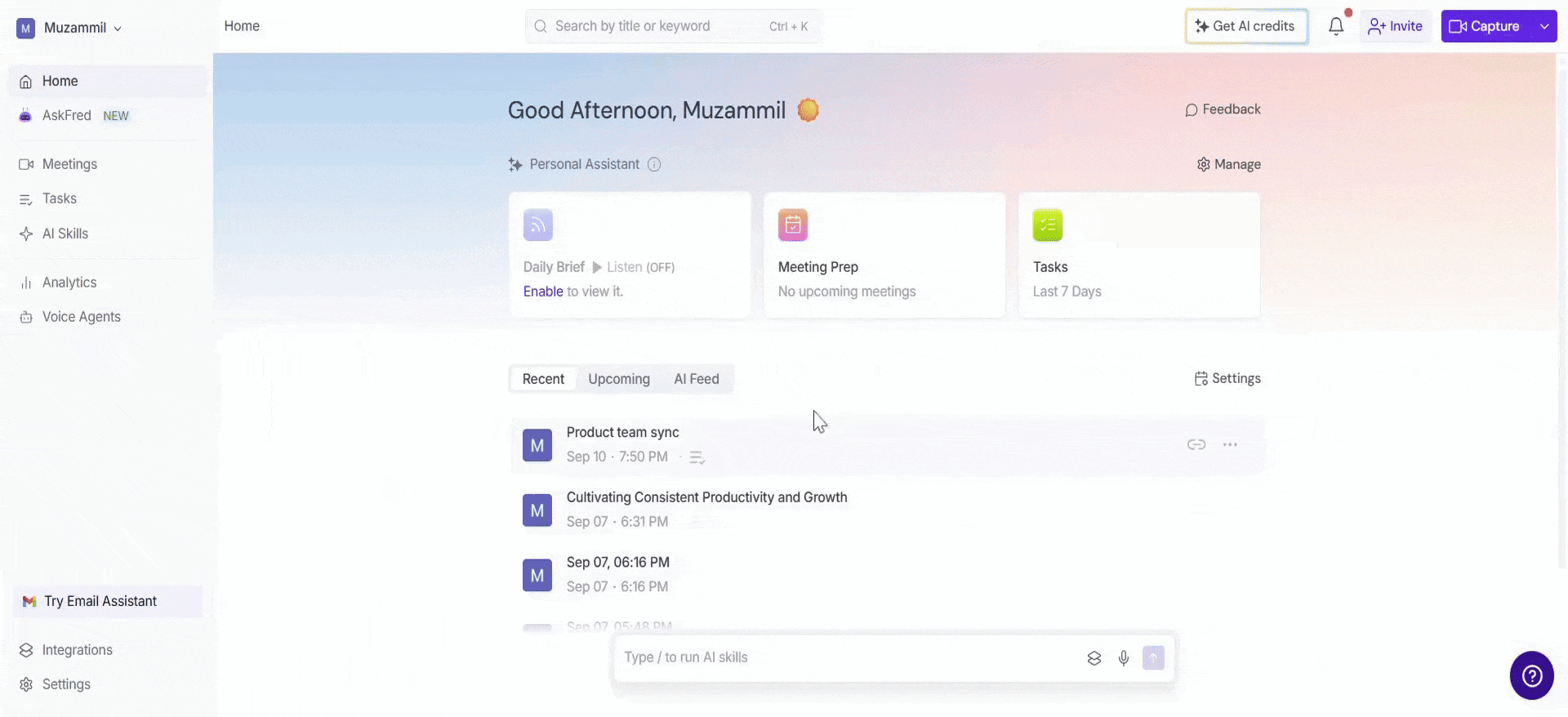Click avatar of Cultivating Consistent Productivity meeting
1568x717 pixels.
pos(537,510)
